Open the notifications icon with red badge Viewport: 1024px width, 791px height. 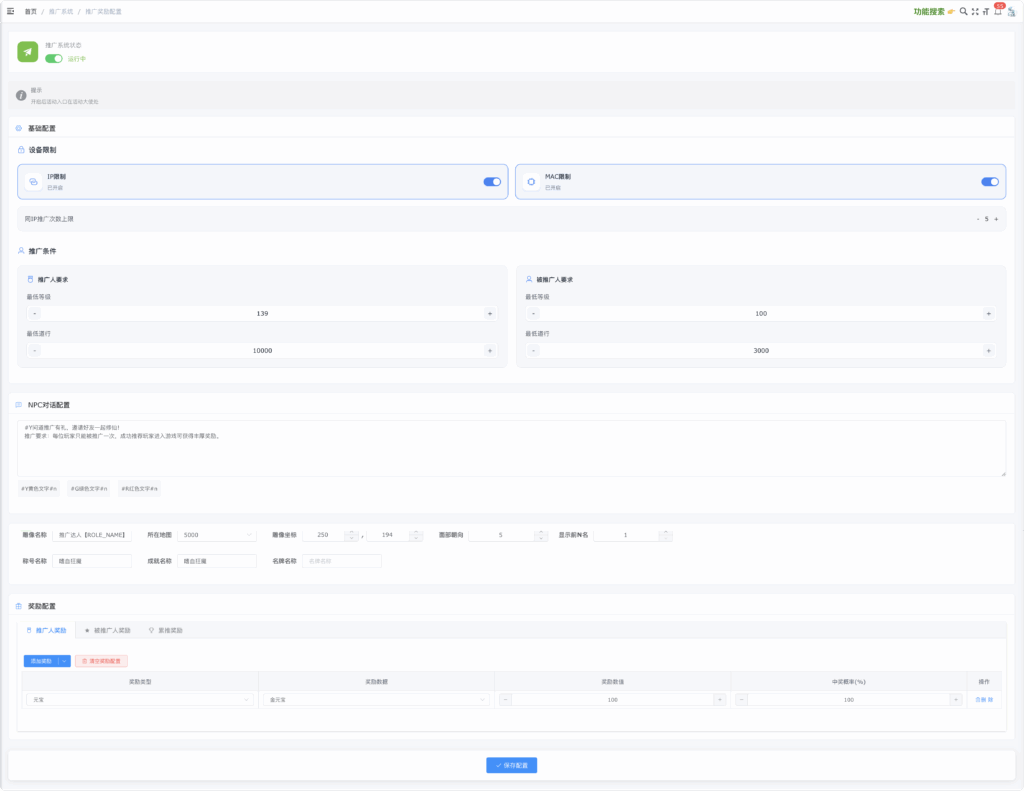pyautogui.click(x=997, y=11)
